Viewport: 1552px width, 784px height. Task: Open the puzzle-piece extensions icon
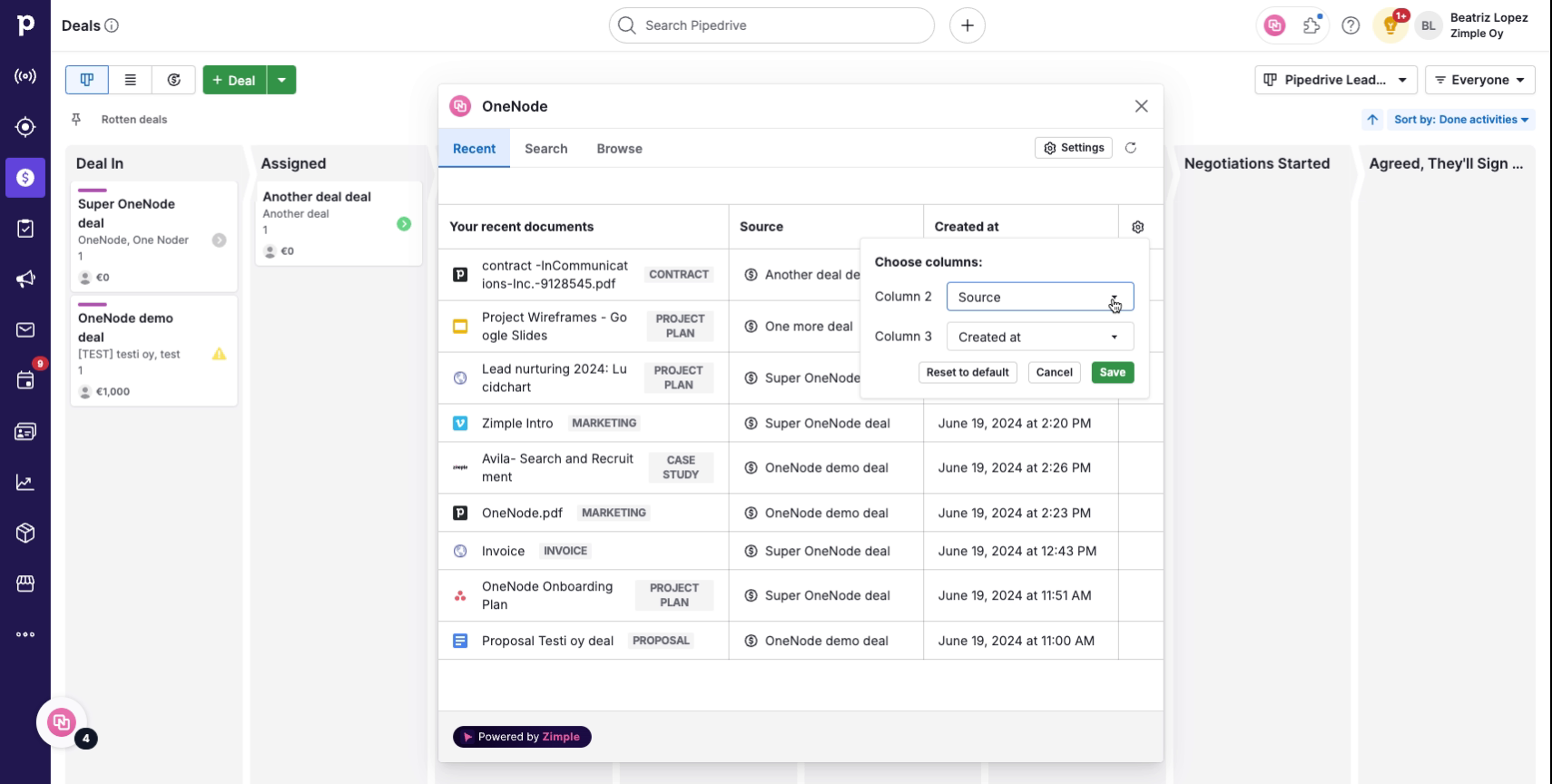pos(1312,25)
